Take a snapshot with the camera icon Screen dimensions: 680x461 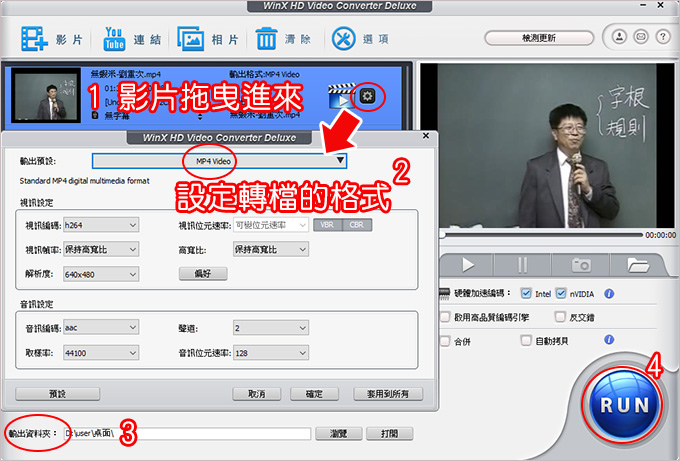[x=581, y=264]
